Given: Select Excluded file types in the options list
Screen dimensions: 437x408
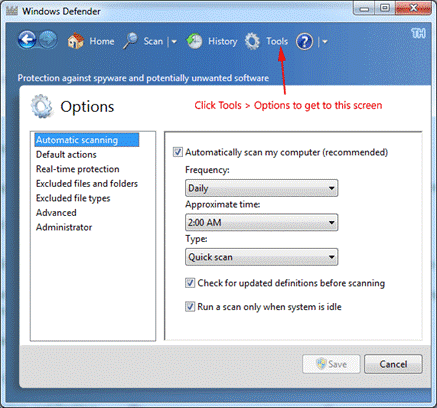Looking at the screenshot, I should coord(73,198).
